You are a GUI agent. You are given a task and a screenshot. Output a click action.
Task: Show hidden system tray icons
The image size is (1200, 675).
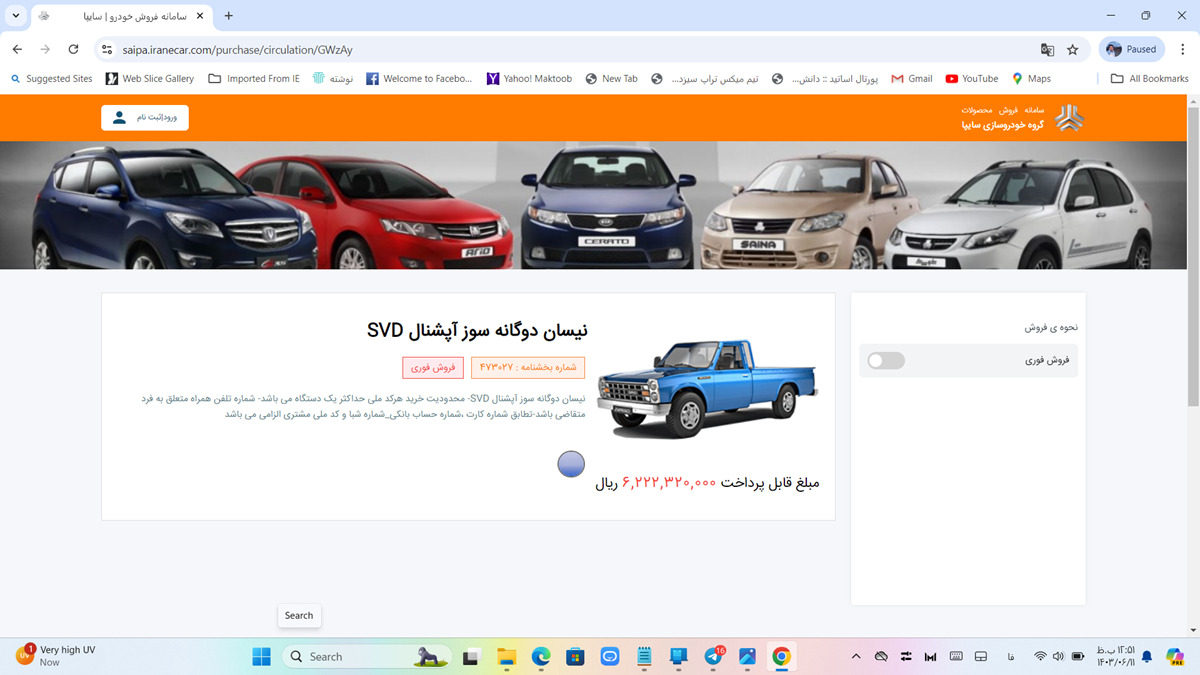click(856, 656)
